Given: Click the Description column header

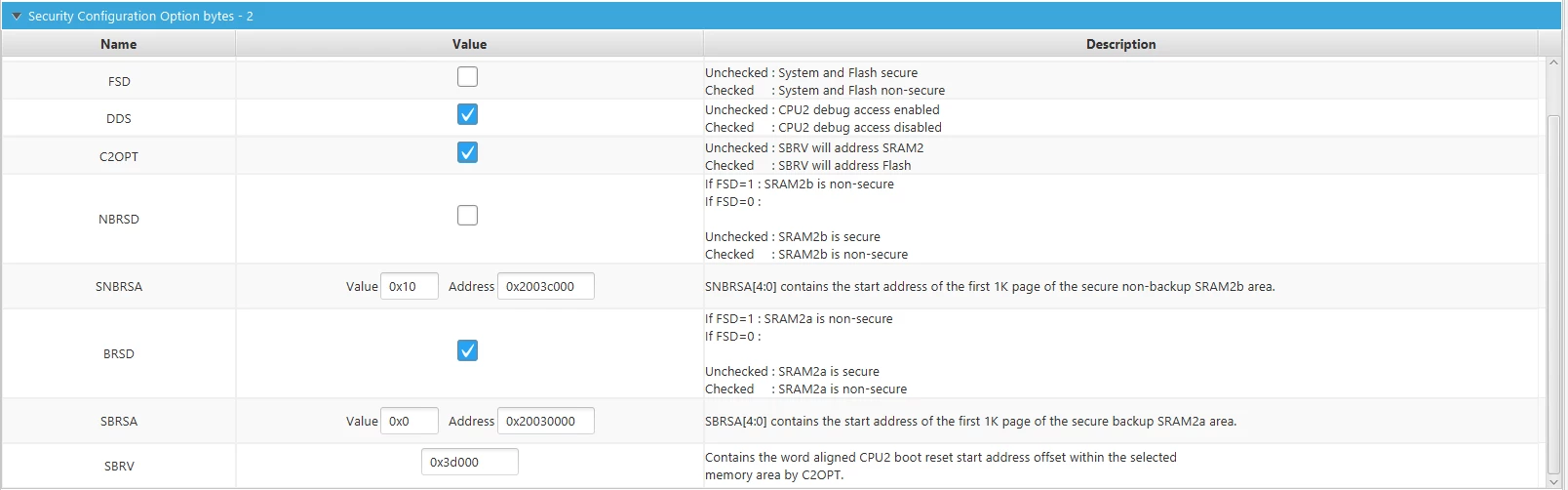Looking at the screenshot, I should (1120, 44).
